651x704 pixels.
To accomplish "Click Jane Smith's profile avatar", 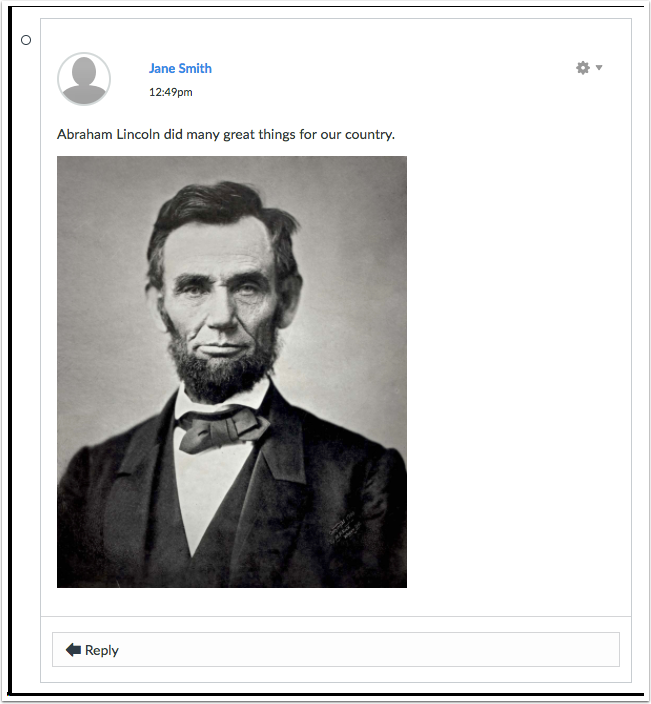I will 84,79.
